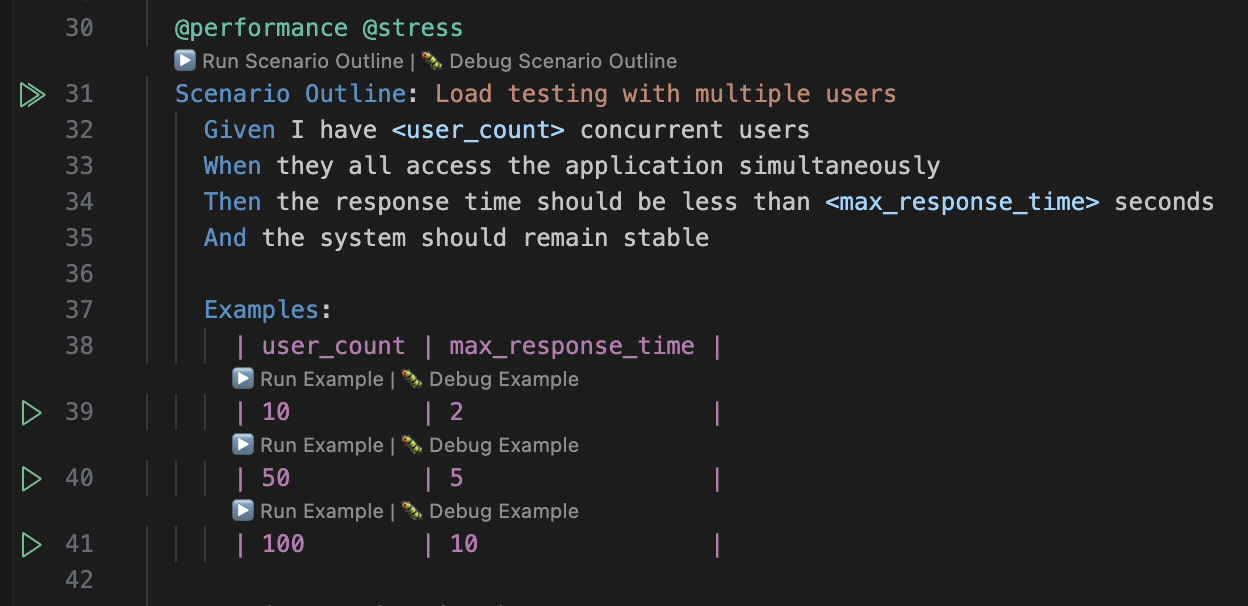Click the table cell with value 100
1248x606 pixels.
[283, 544]
